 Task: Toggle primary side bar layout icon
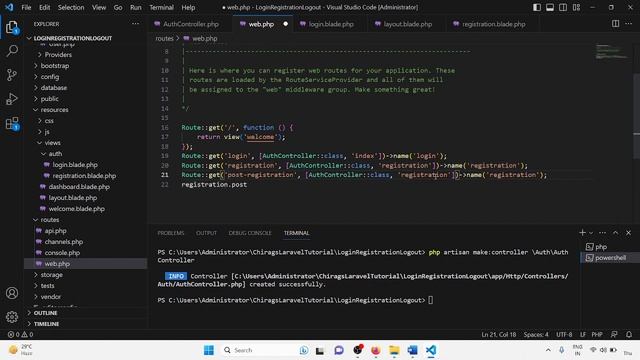click(537, 7)
